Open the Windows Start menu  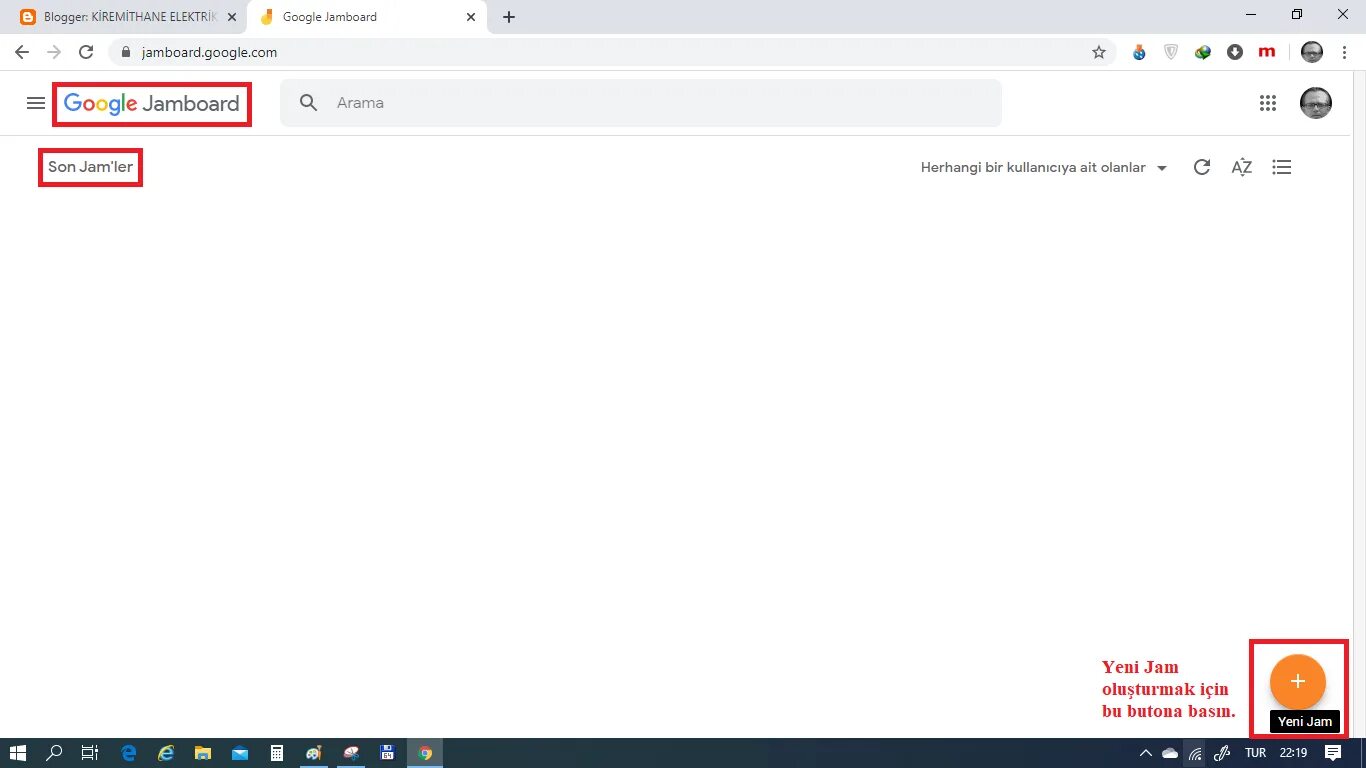pyautogui.click(x=17, y=753)
